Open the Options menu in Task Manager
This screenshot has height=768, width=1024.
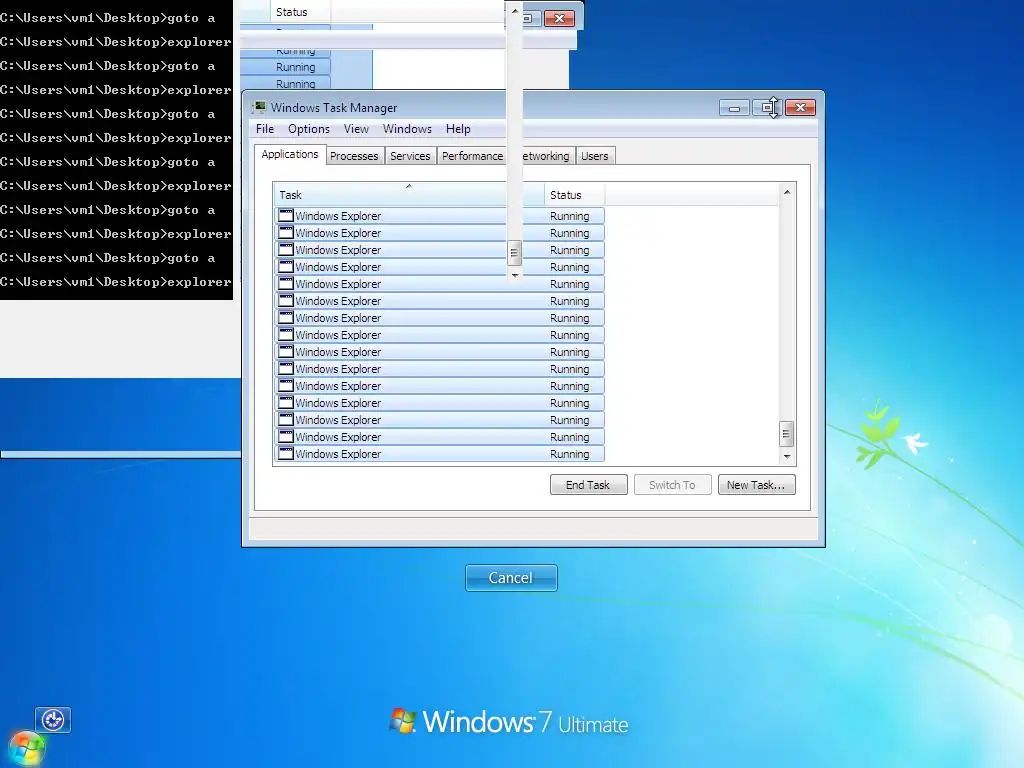pyautogui.click(x=309, y=129)
